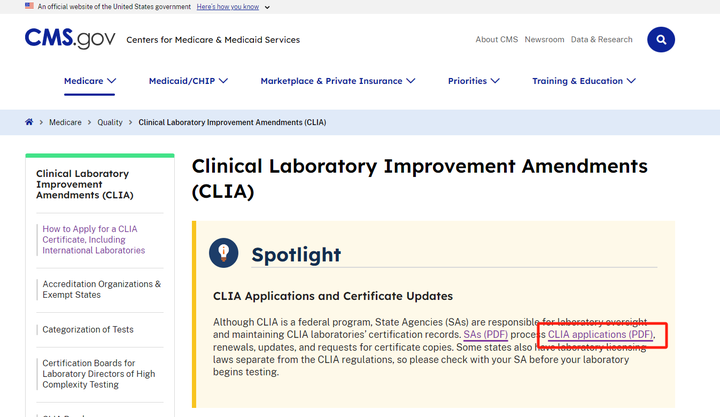The image size is (720, 417).
Task: Open Accreditation Organizations & Exempt States
Action: click(101, 289)
